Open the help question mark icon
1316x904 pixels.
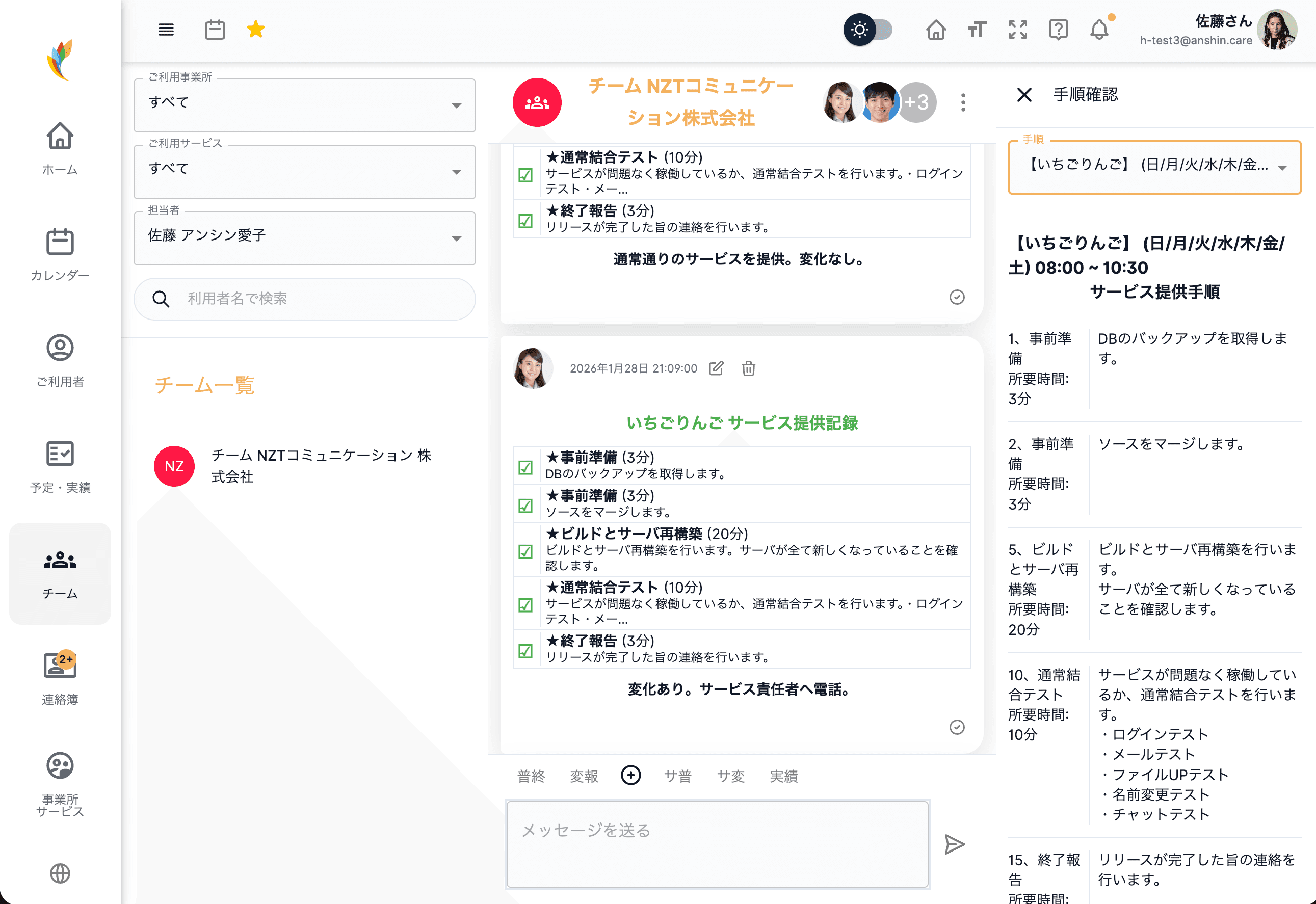pos(1058,30)
